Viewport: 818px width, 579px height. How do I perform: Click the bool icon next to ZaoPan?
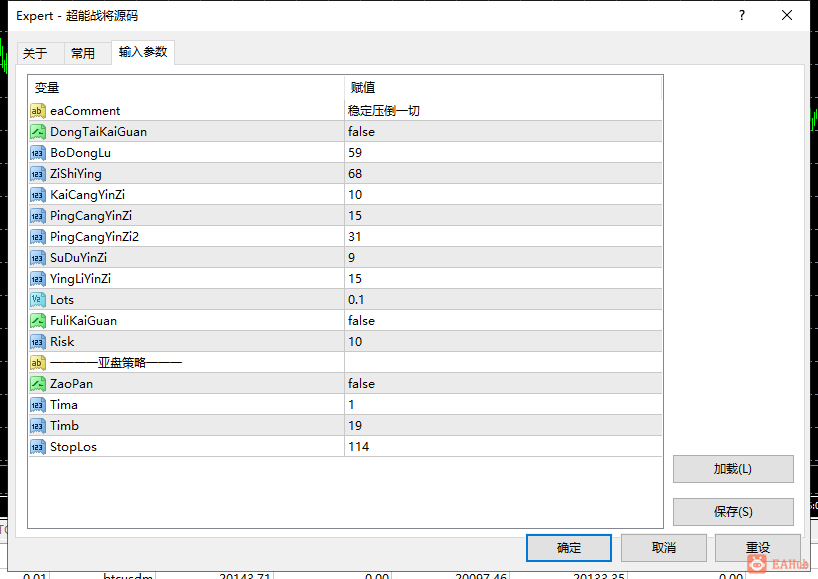coord(38,383)
